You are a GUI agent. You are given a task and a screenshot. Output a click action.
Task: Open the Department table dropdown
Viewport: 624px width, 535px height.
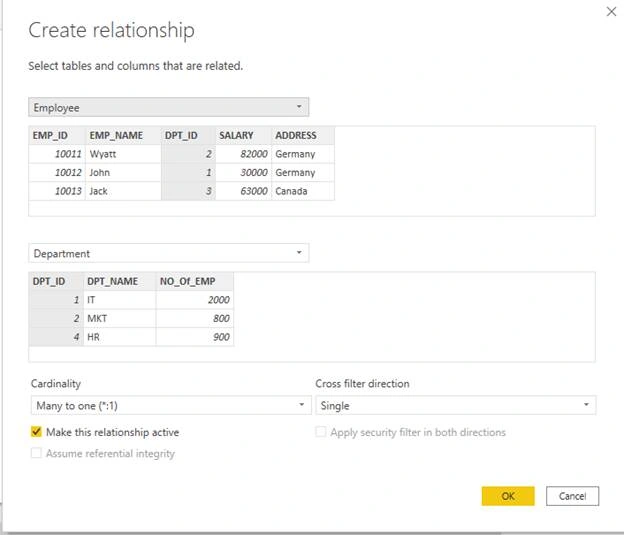coord(169,253)
